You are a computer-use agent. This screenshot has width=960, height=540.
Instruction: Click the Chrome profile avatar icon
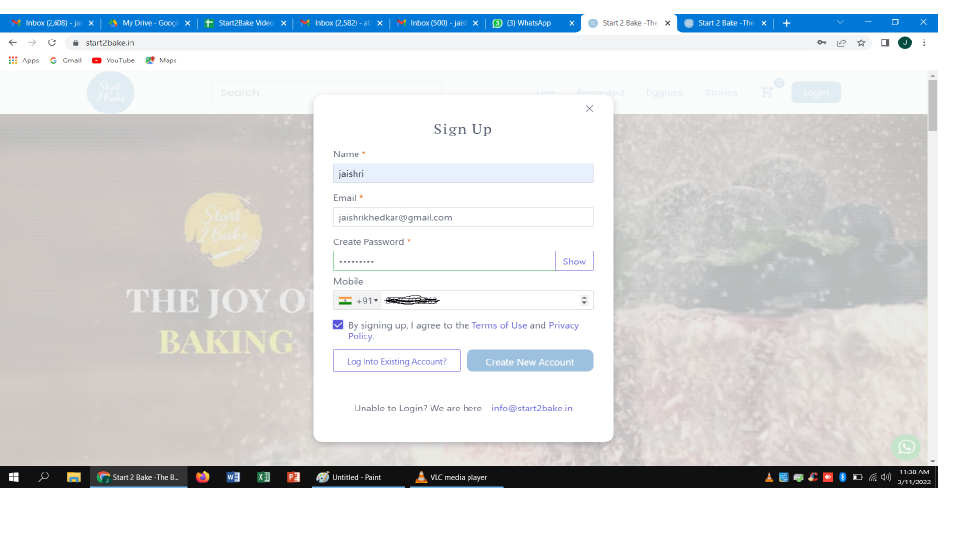[904, 43]
